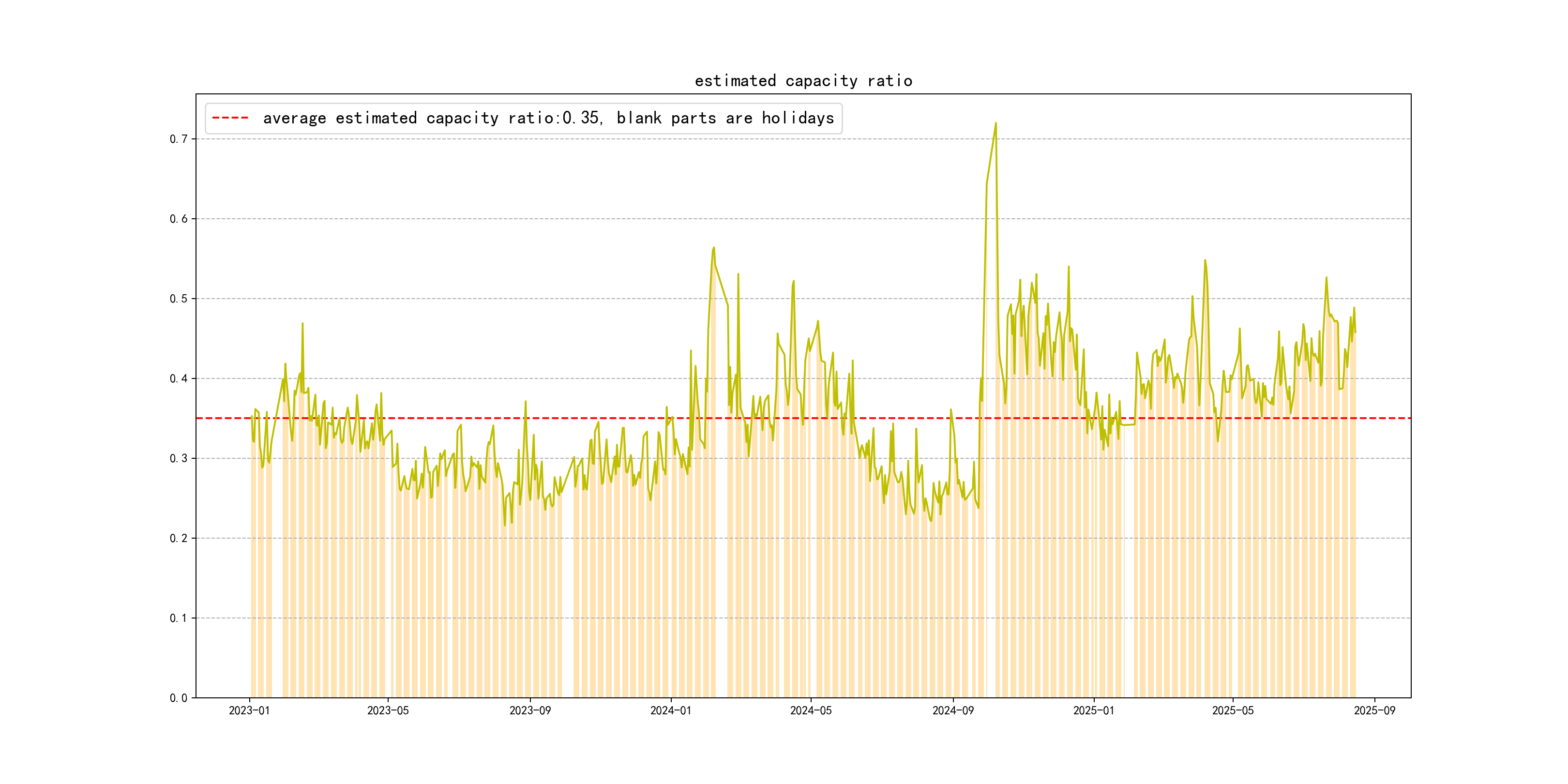Click the 0.1 y-axis tick label
Viewport: 1568px width, 784px height.
click(x=179, y=618)
